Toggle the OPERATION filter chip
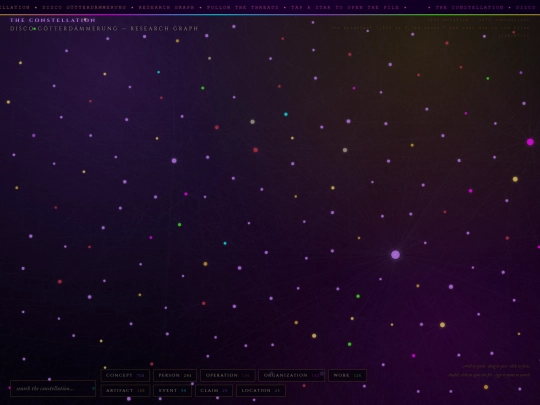 point(228,375)
